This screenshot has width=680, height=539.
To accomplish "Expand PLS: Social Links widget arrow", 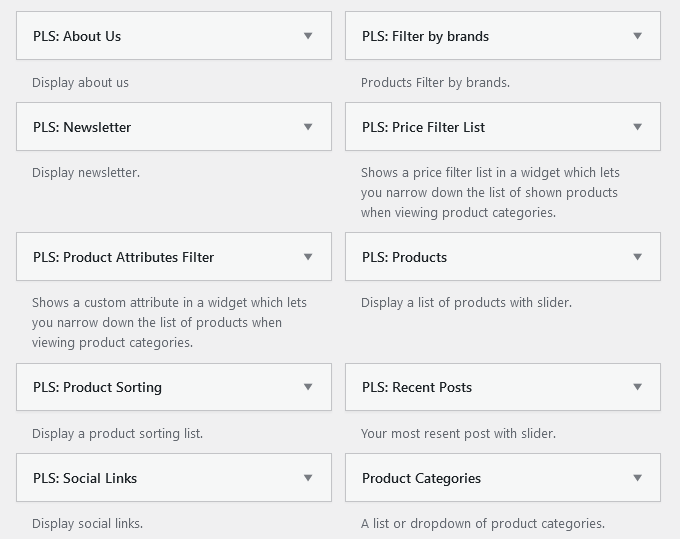I will pos(308,478).
